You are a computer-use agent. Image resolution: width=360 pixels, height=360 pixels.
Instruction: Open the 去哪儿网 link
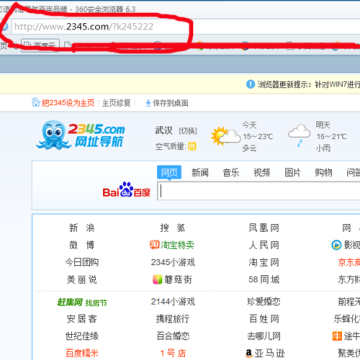tap(264, 336)
